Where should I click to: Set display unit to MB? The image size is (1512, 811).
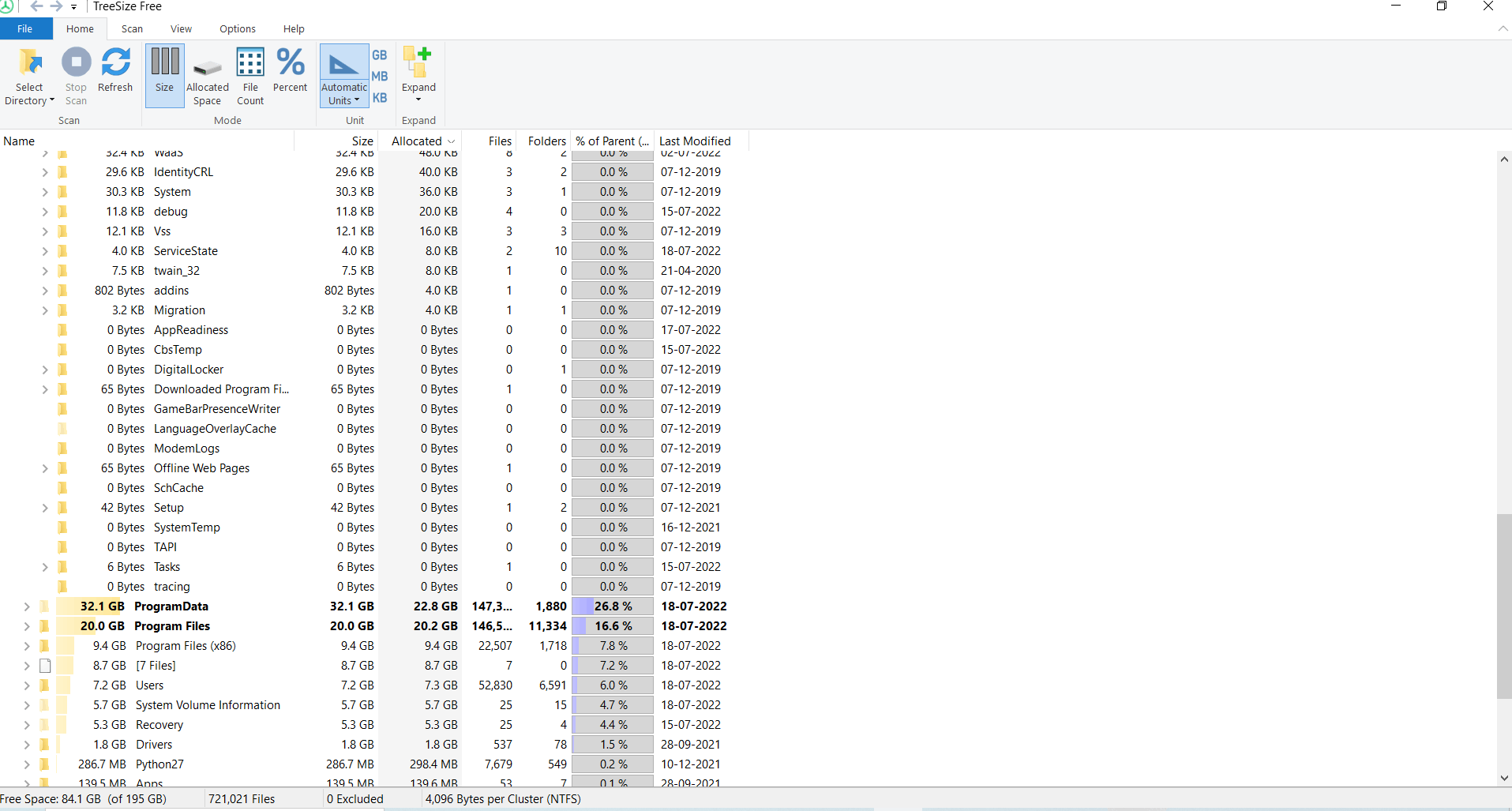pyautogui.click(x=380, y=77)
